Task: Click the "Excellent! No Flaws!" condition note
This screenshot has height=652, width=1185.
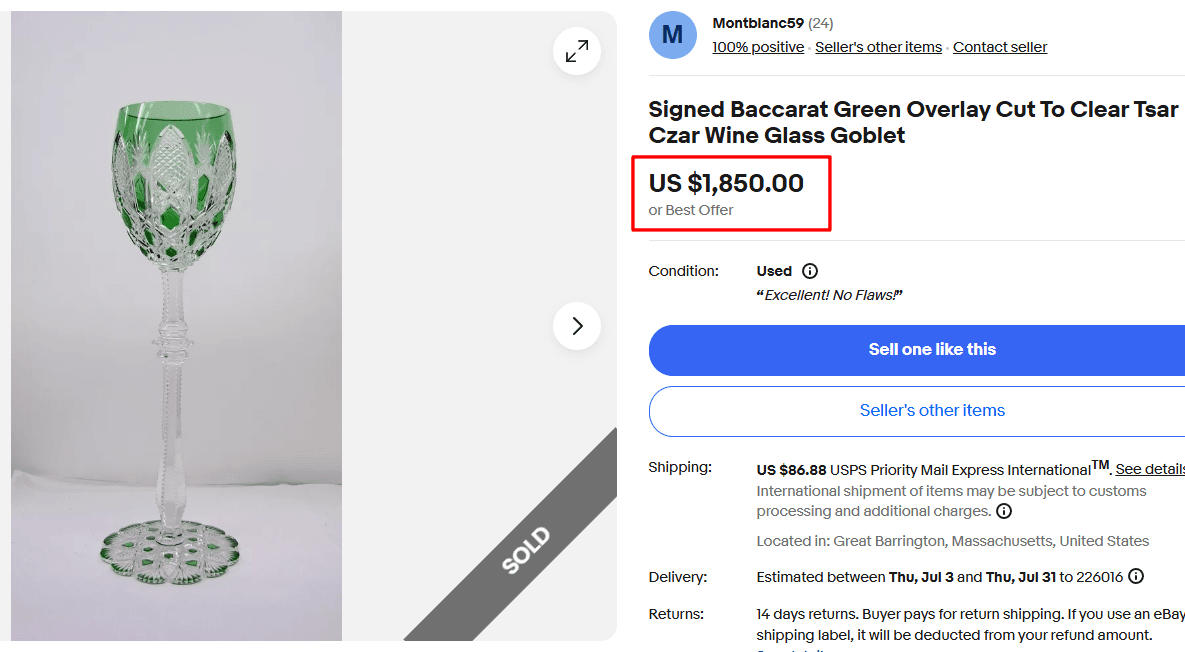Action: coord(829,295)
